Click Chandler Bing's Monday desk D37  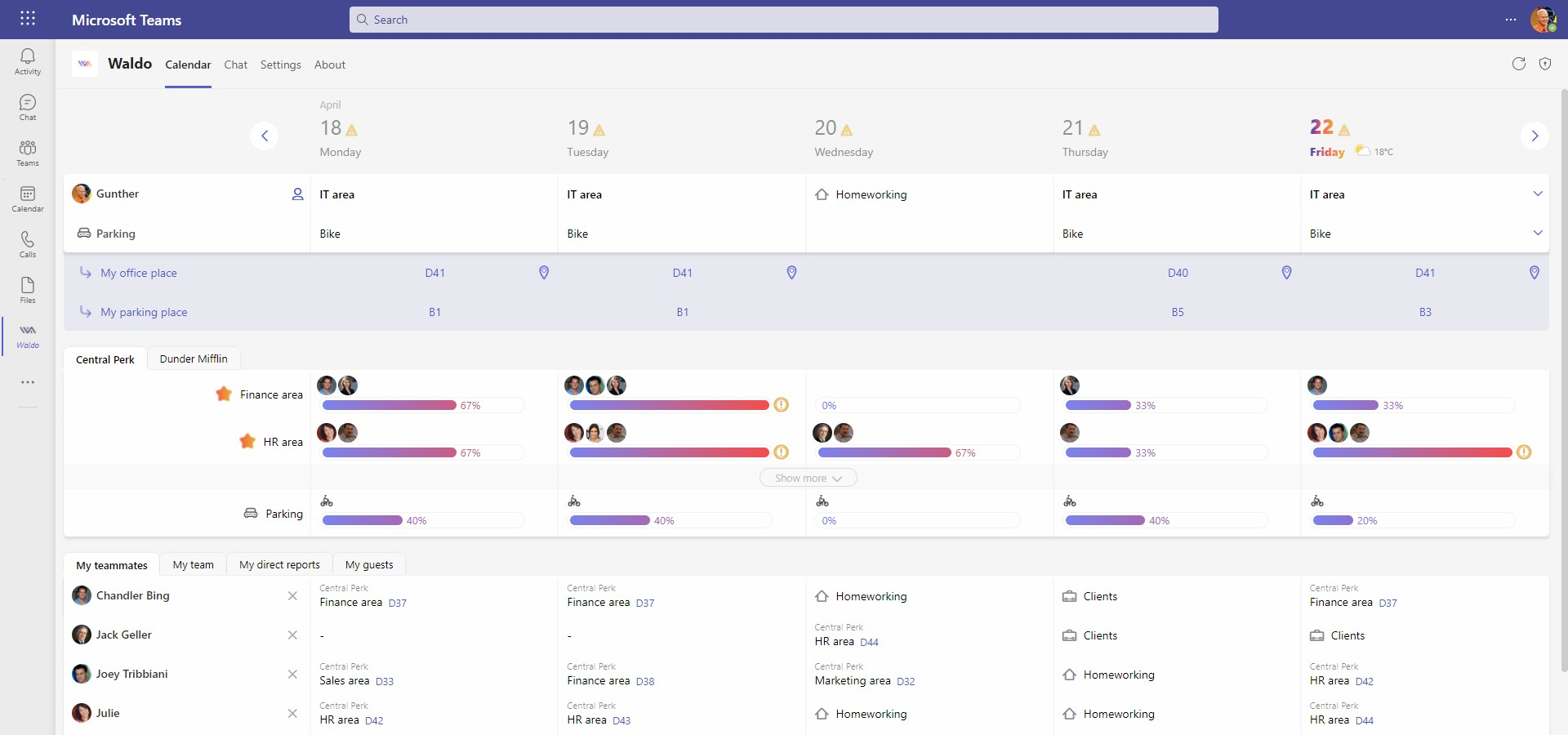(398, 603)
